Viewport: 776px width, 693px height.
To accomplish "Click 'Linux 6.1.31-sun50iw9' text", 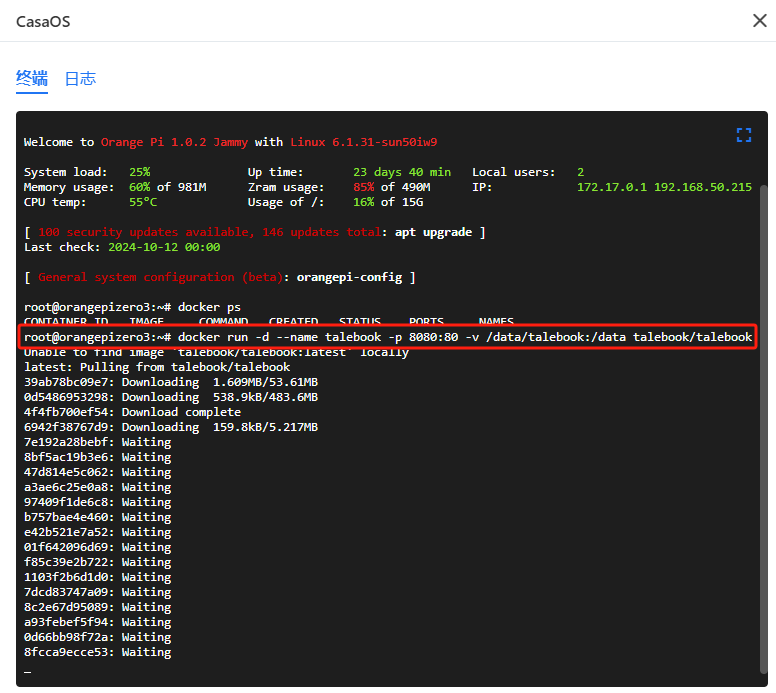I will [x=364, y=142].
